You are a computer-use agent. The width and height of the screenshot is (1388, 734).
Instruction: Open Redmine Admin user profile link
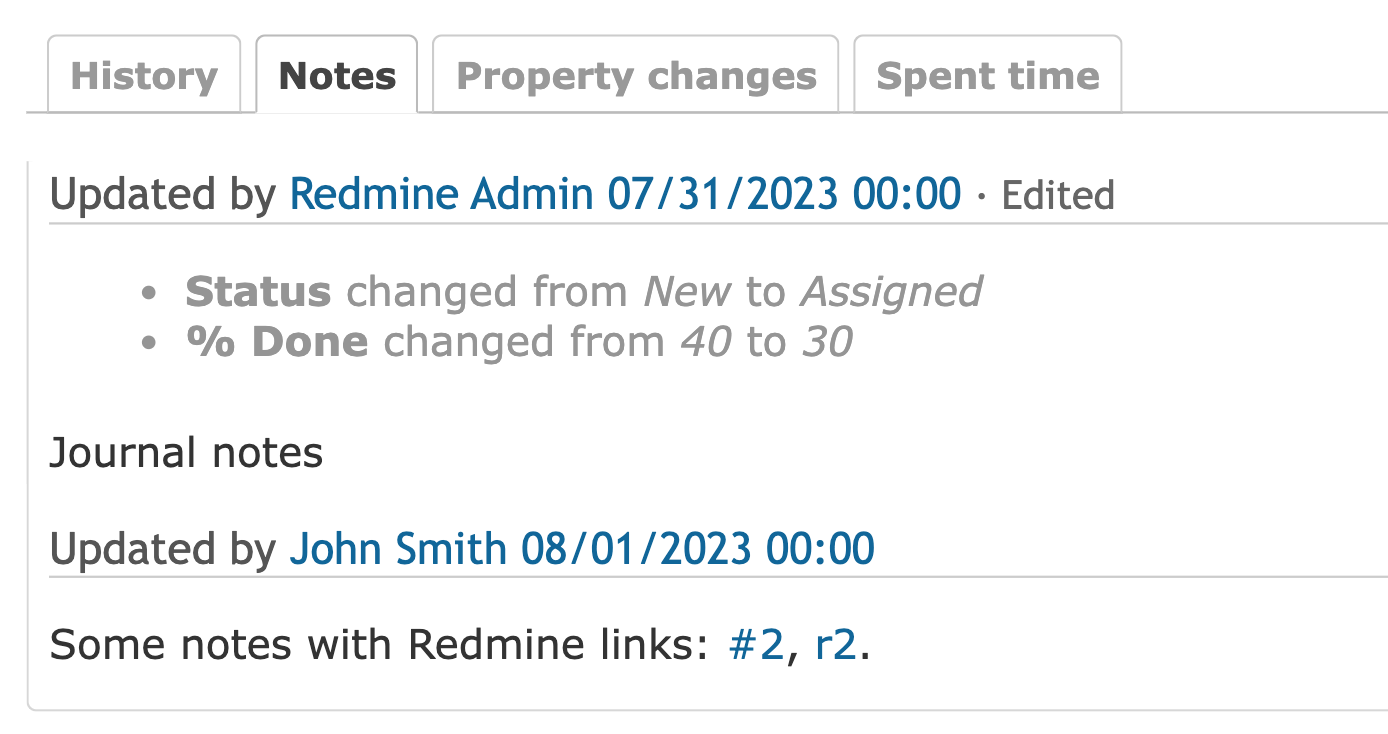coord(442,194)
